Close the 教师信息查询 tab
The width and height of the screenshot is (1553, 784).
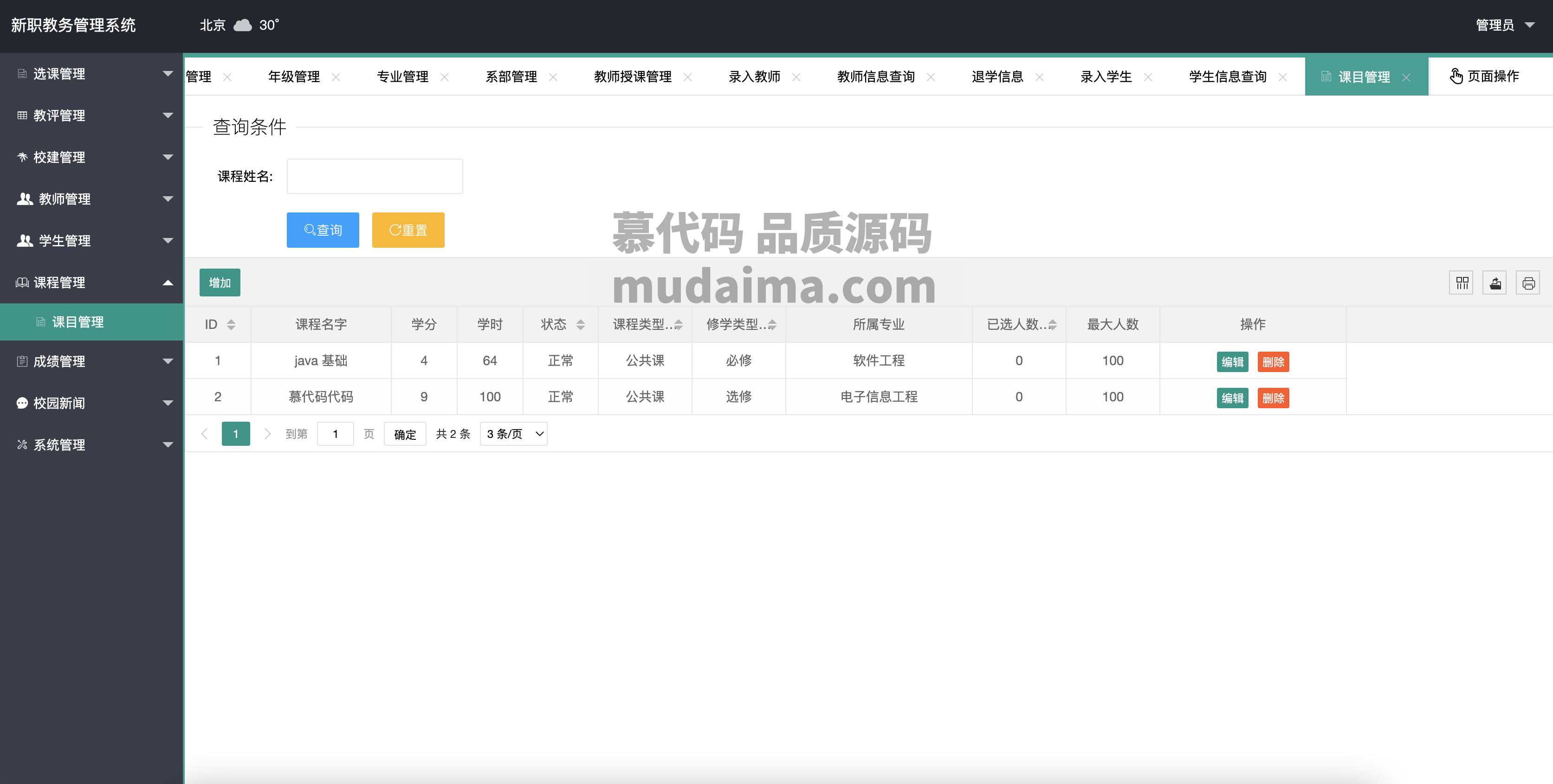point(931,77)
